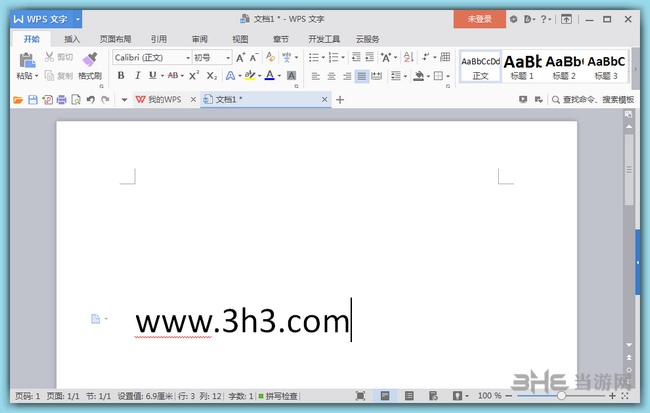This screenshot has height=413, width=650.
Task: Open the Calibri font name dropdown
Action: (x=188, y=58)
